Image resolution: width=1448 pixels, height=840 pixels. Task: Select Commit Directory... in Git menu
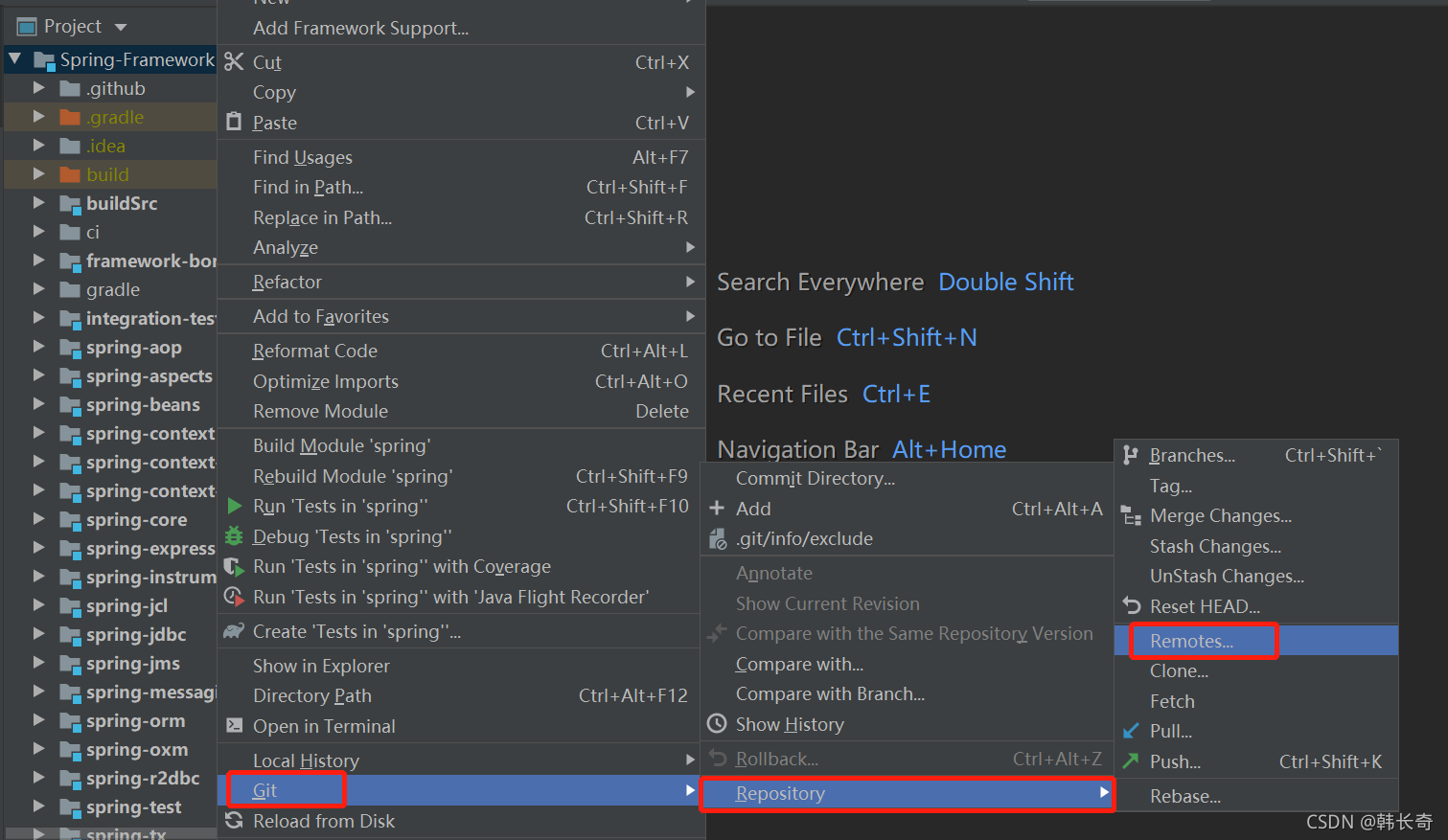(907, 478)
